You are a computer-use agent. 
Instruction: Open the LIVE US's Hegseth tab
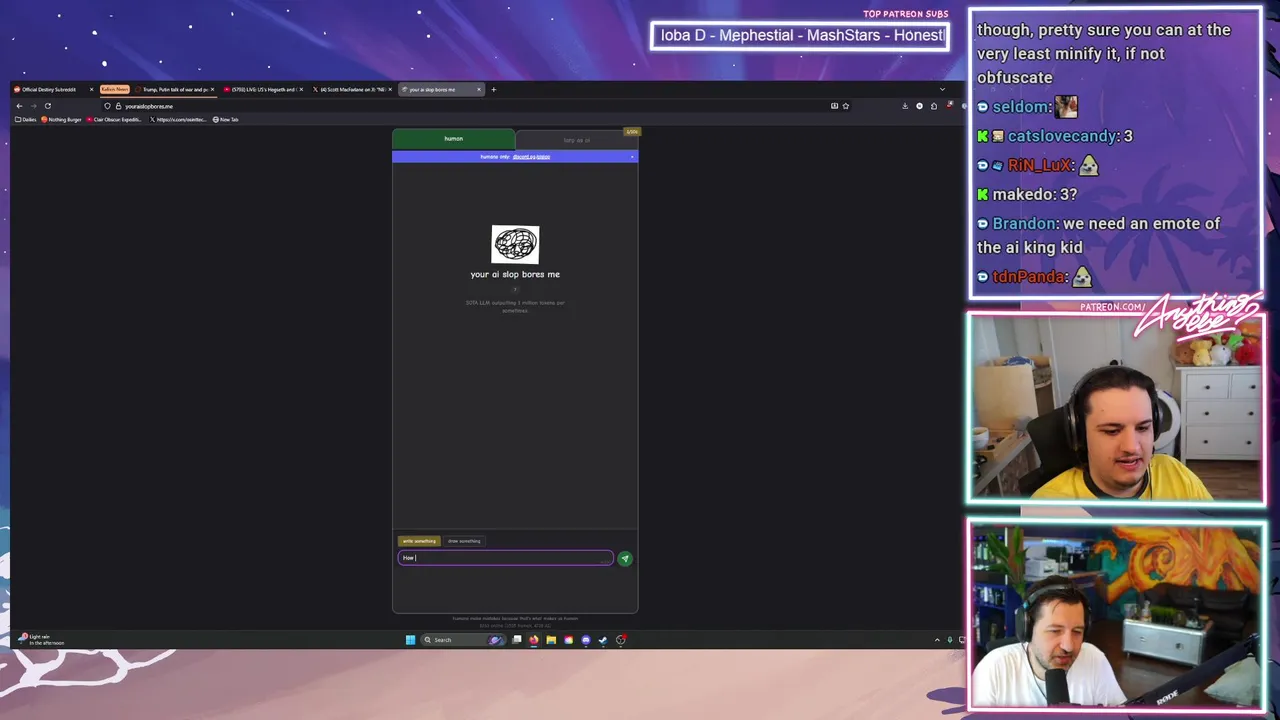[264, 90]
